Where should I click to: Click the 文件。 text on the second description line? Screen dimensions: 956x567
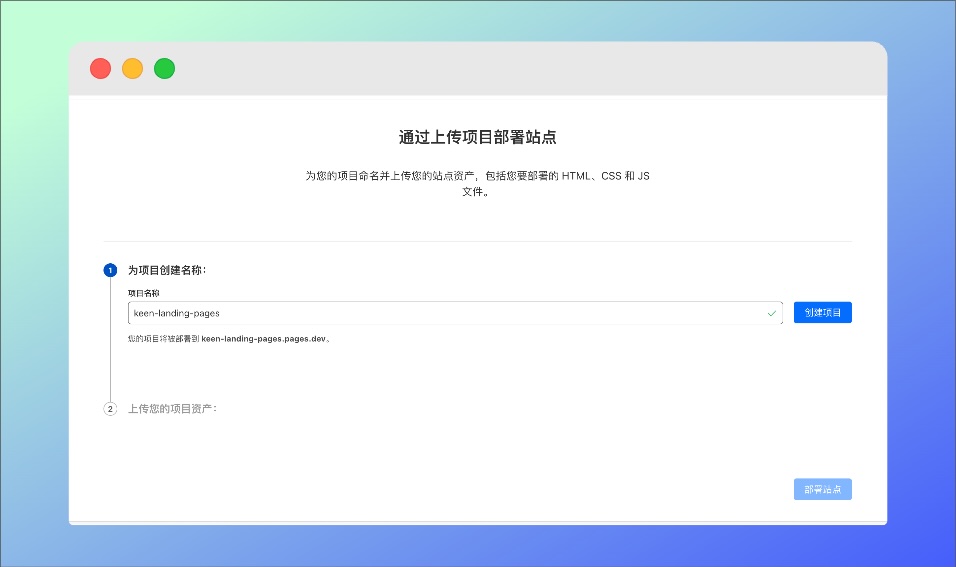476,191
